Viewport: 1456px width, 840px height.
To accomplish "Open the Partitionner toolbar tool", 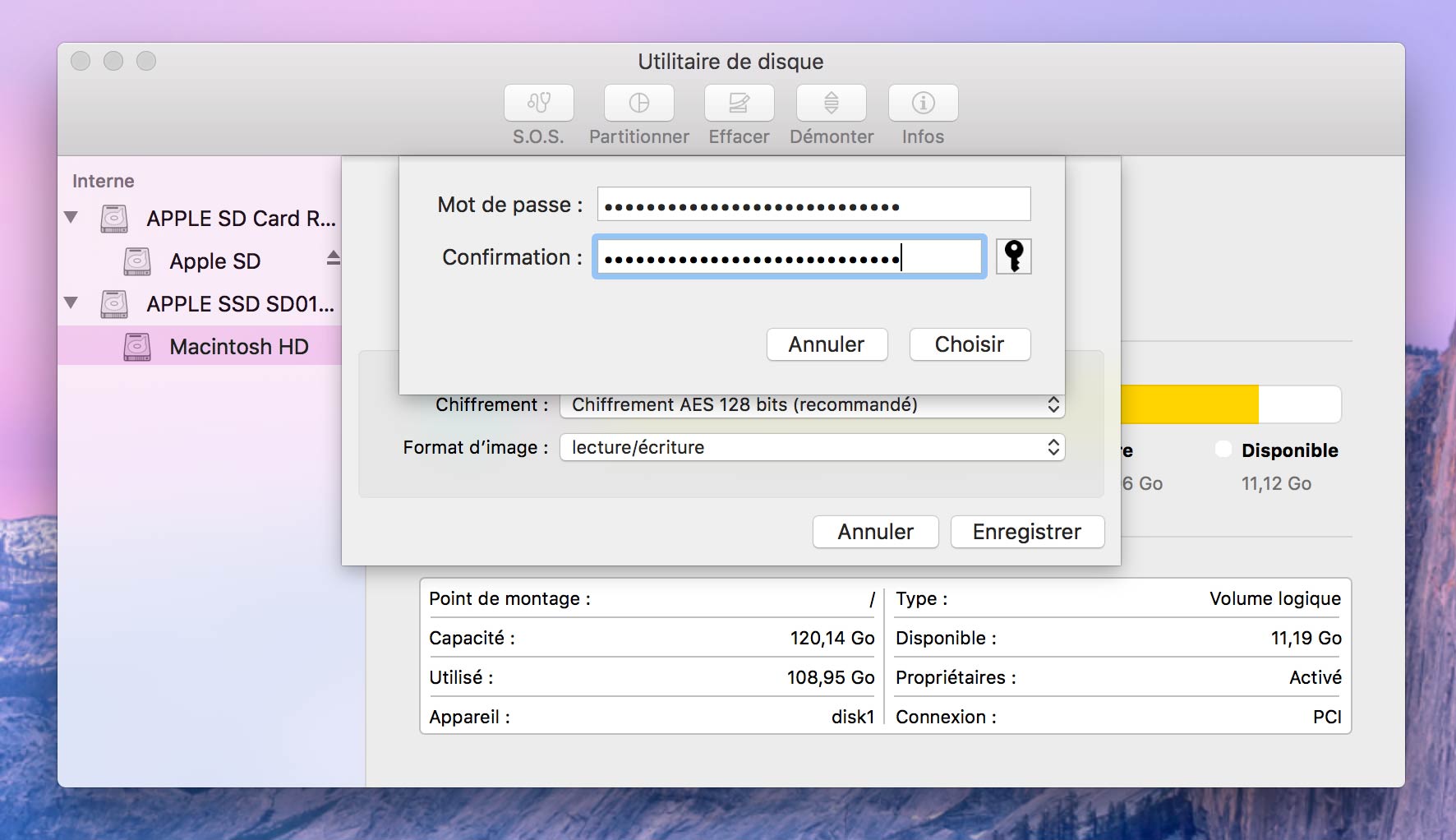I will (x=638, y=103).
